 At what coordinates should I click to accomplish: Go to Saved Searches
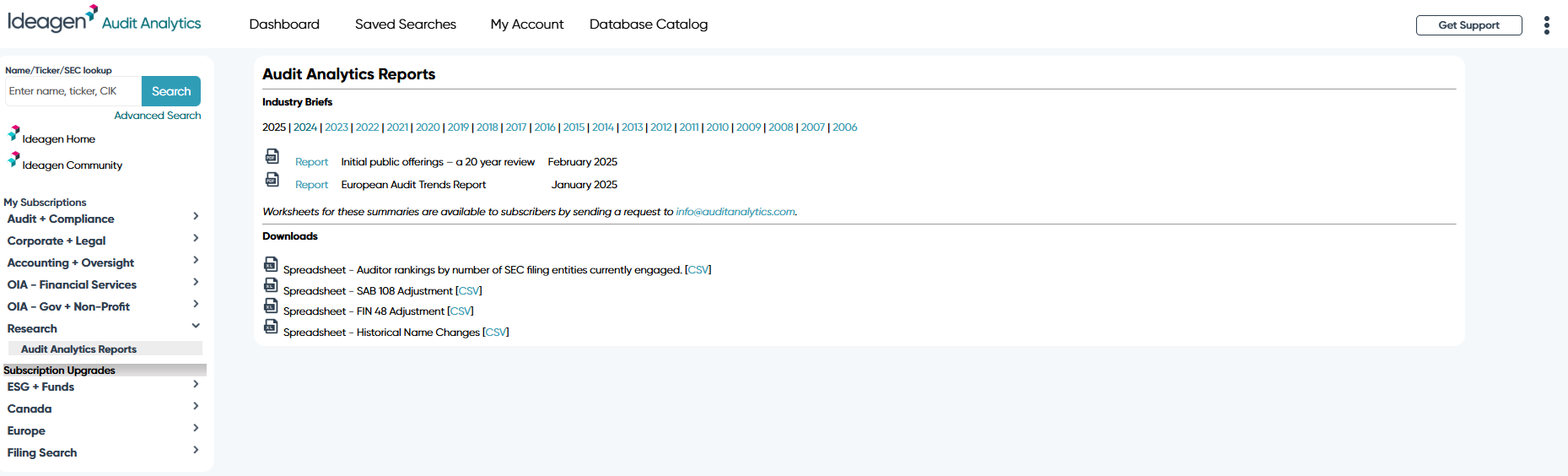tap(406, 24)
